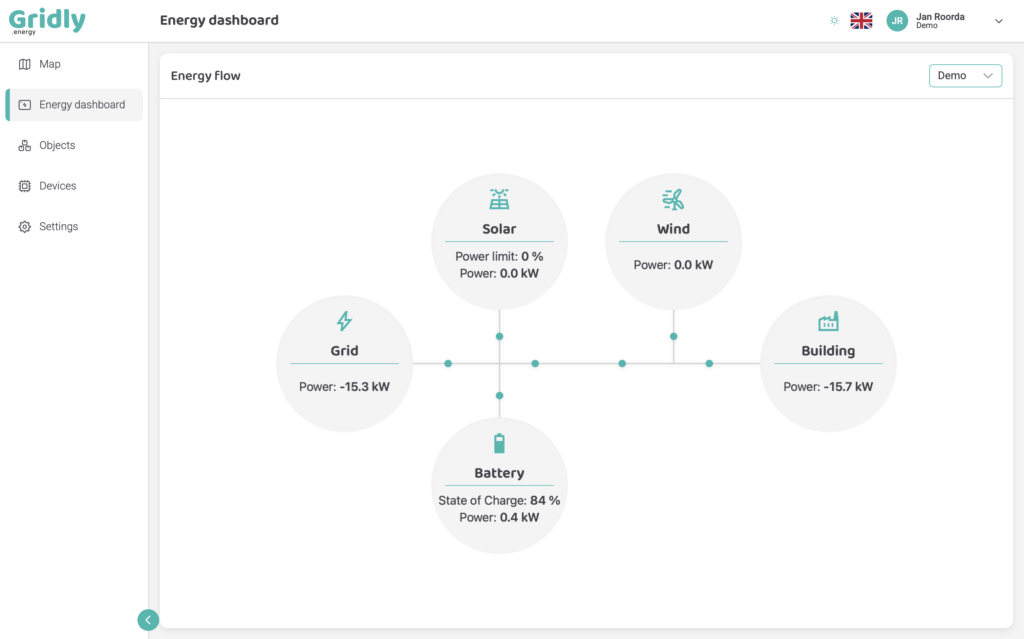
Task: Expand the Jan Roorda account menu chevron
Action: coord(998,20)
